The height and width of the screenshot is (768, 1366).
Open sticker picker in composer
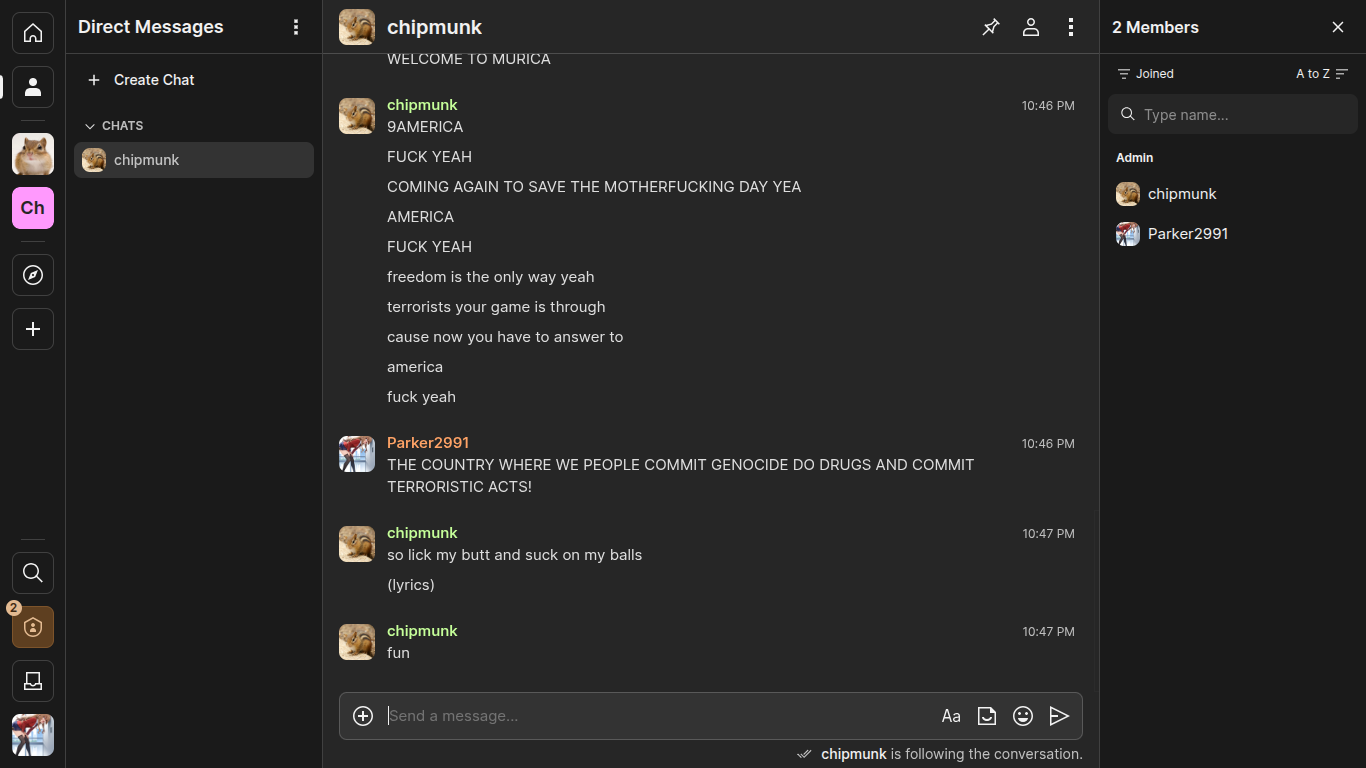(987, 716)
